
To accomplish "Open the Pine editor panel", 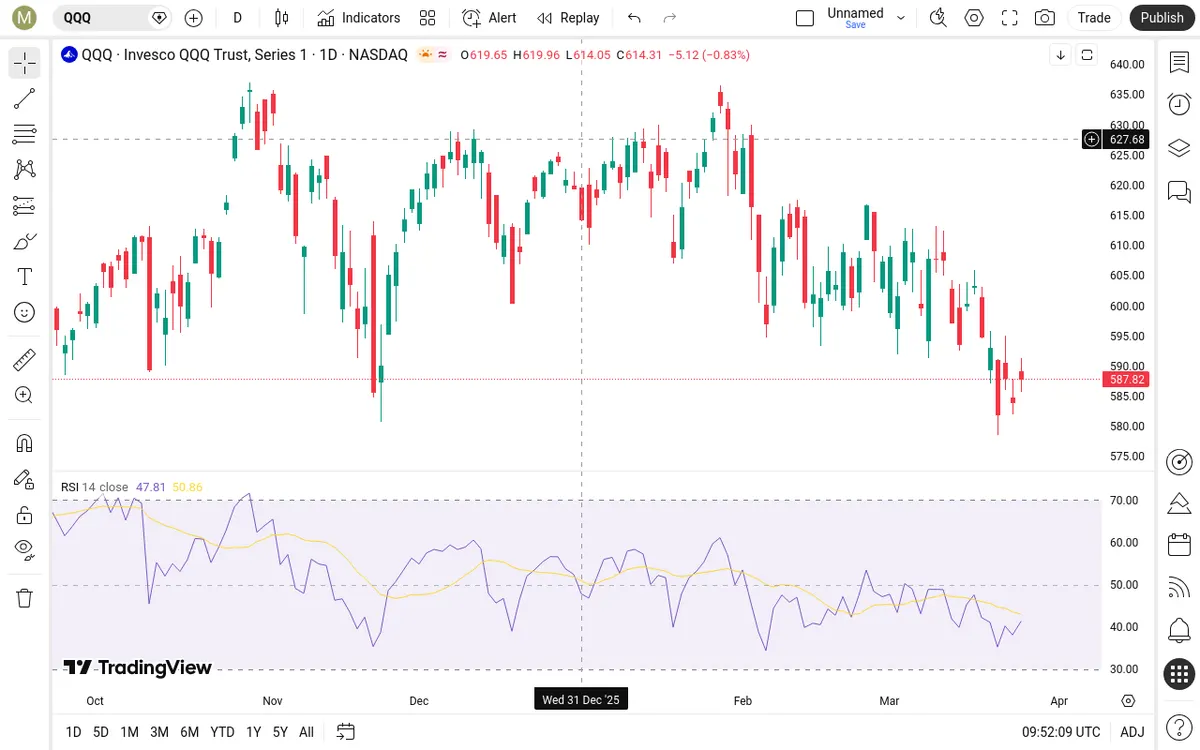I will [1179, 502].
